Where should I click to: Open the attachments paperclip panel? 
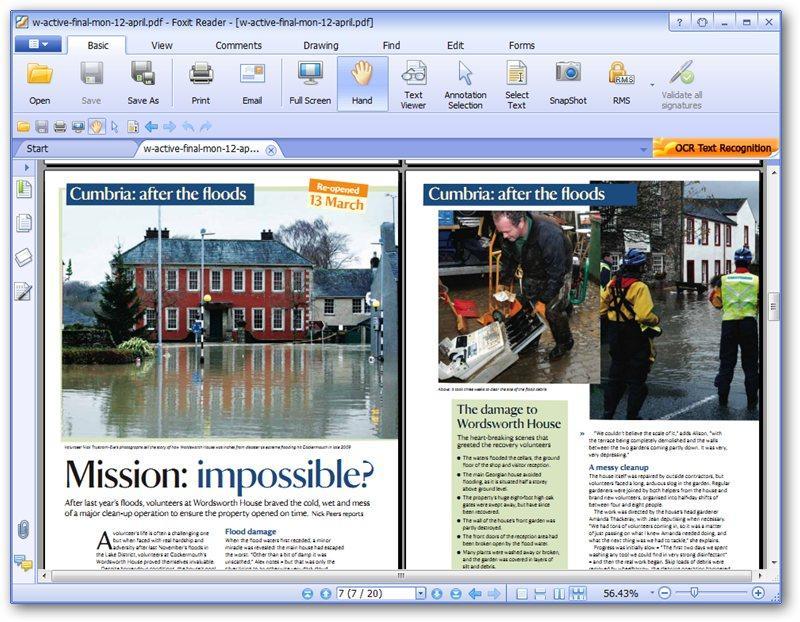coord(23,529)
